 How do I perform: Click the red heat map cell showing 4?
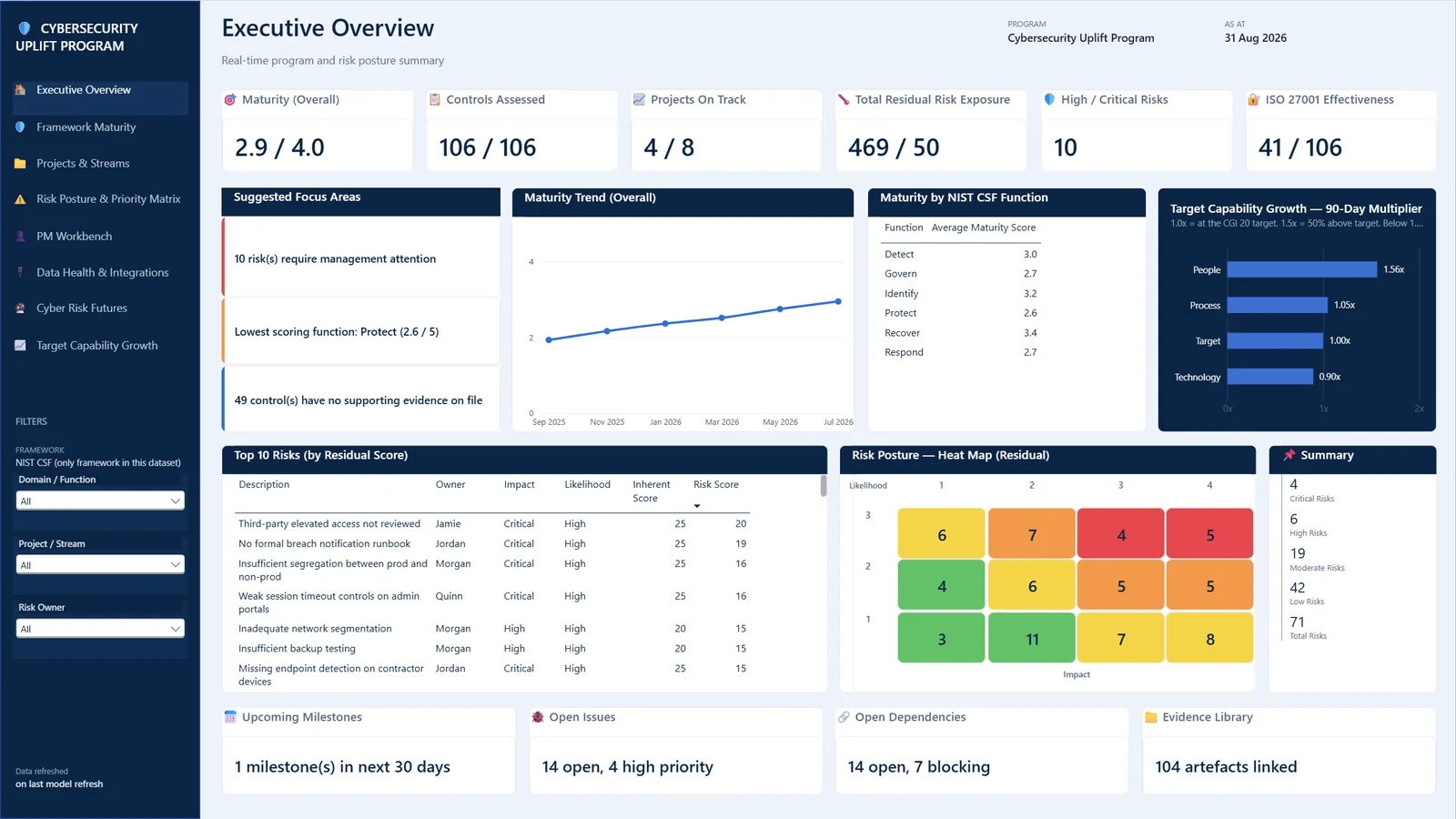(x=1121, y=534)
